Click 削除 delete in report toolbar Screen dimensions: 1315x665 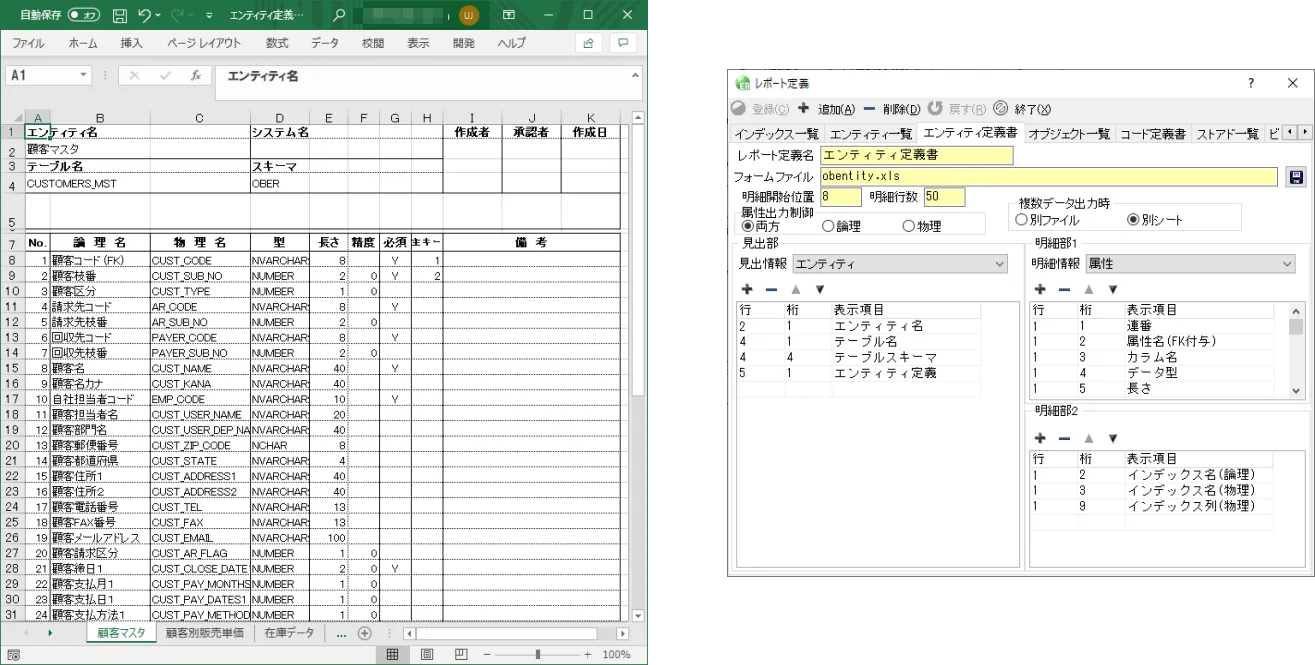(x=892, y=109)
